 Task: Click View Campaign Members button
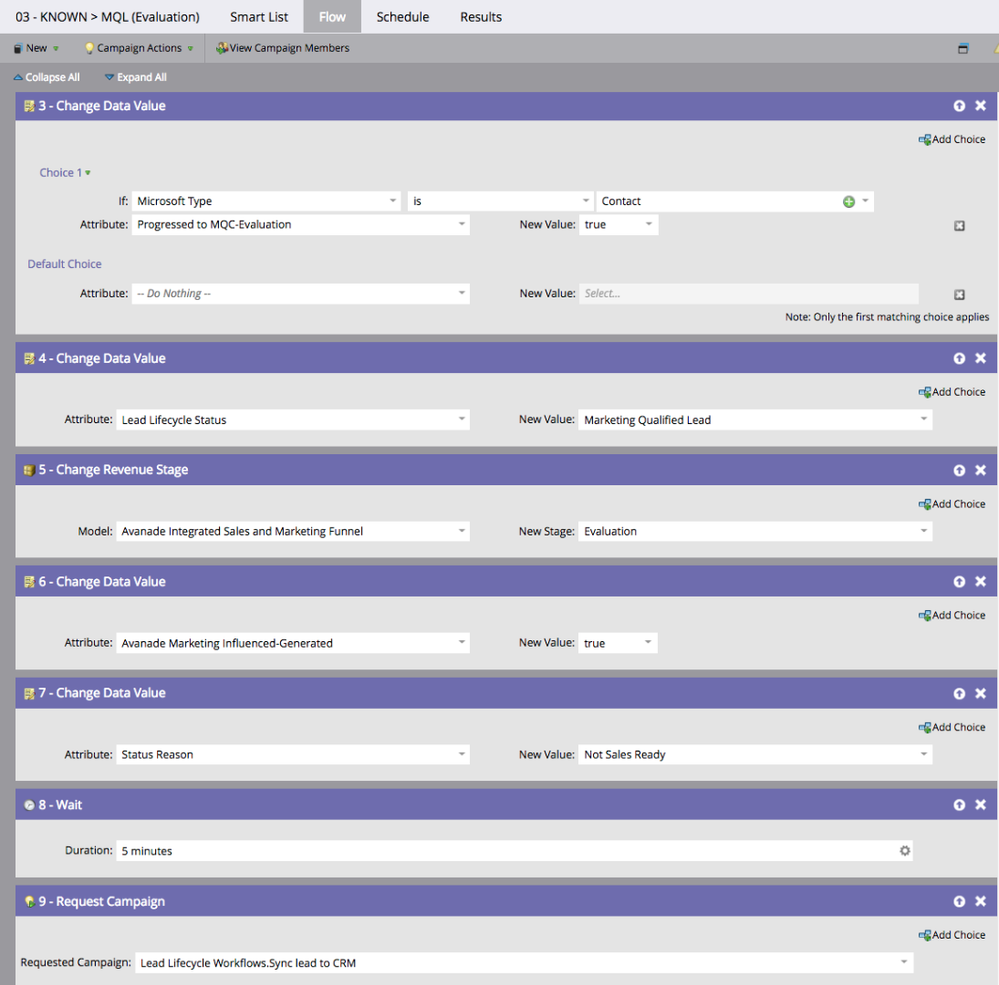click(283, 48)
